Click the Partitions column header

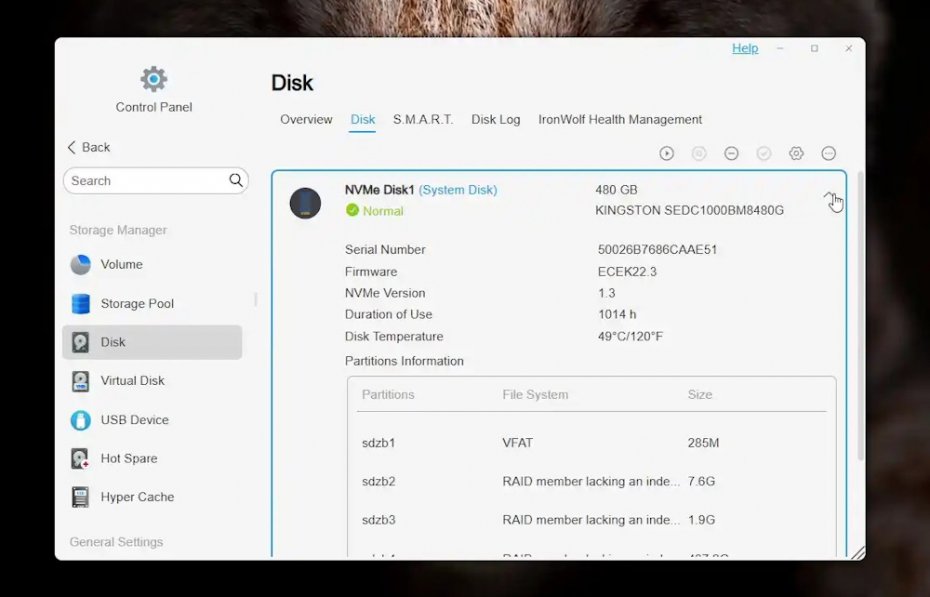point(388,395)
